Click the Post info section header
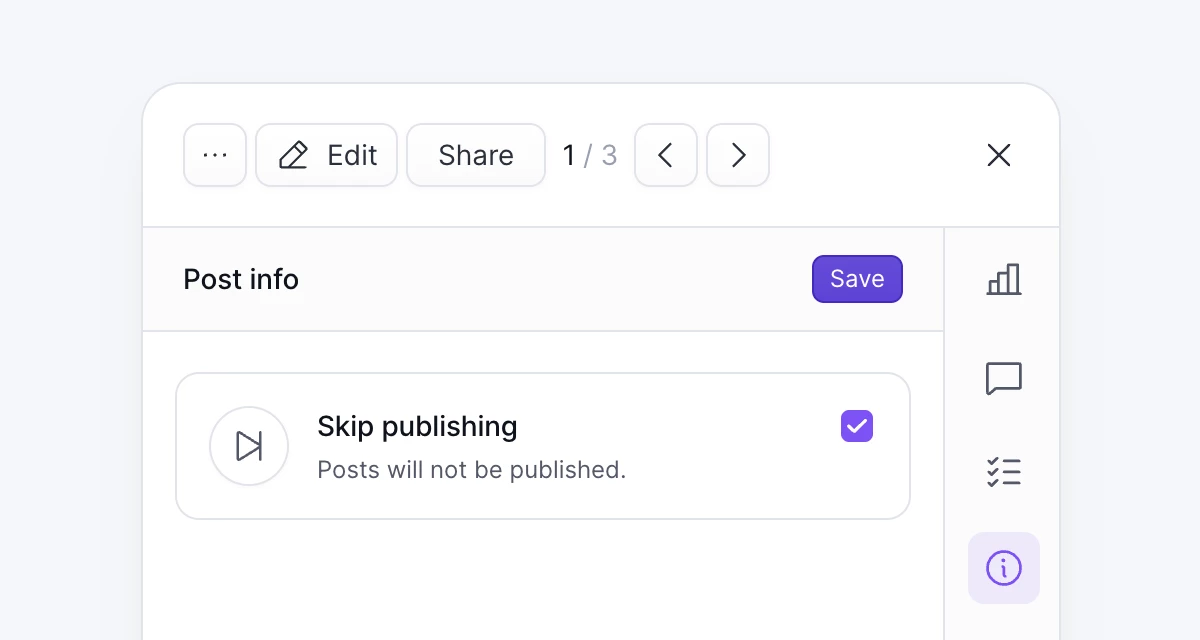The width and height of the screenshot is (1200, 640). pos(241,279)
